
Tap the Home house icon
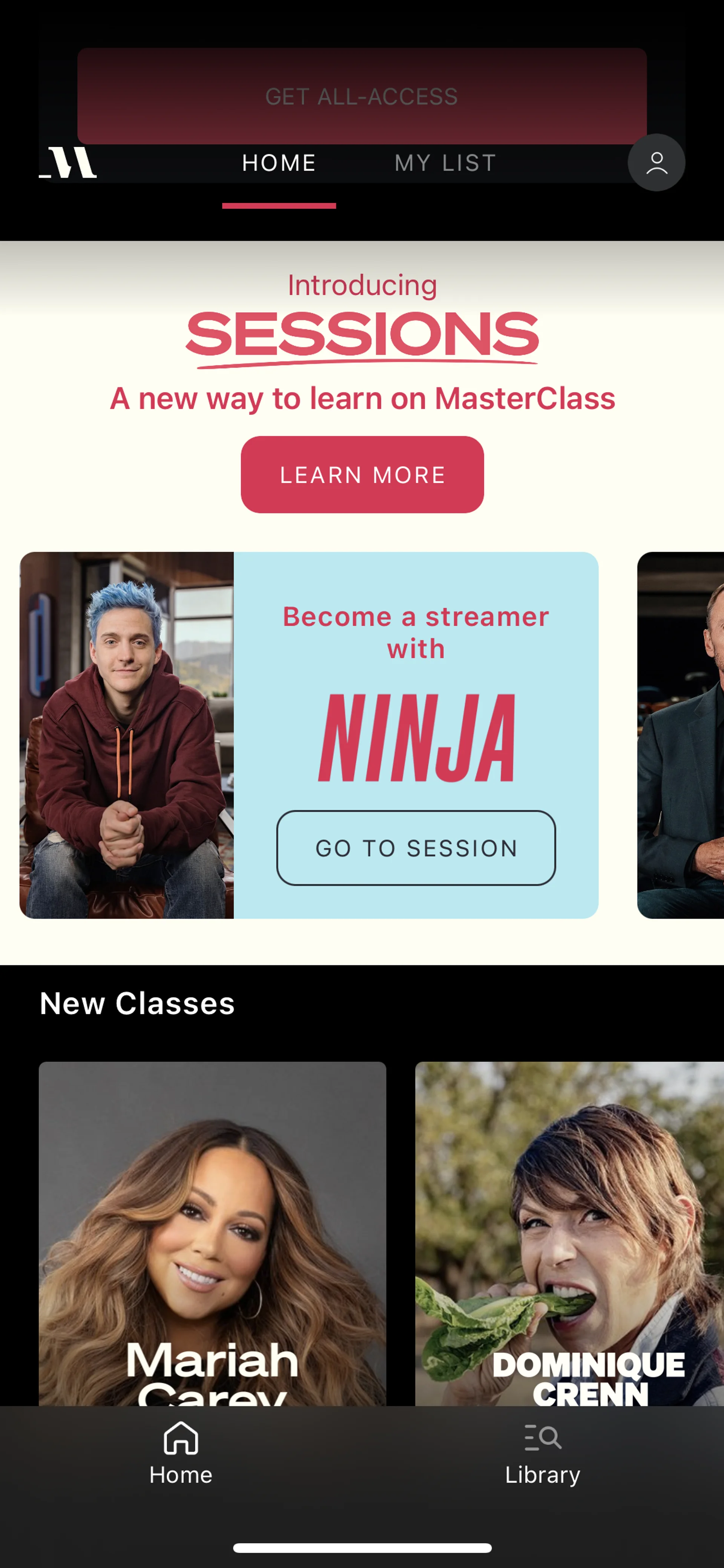(181, 1437)
